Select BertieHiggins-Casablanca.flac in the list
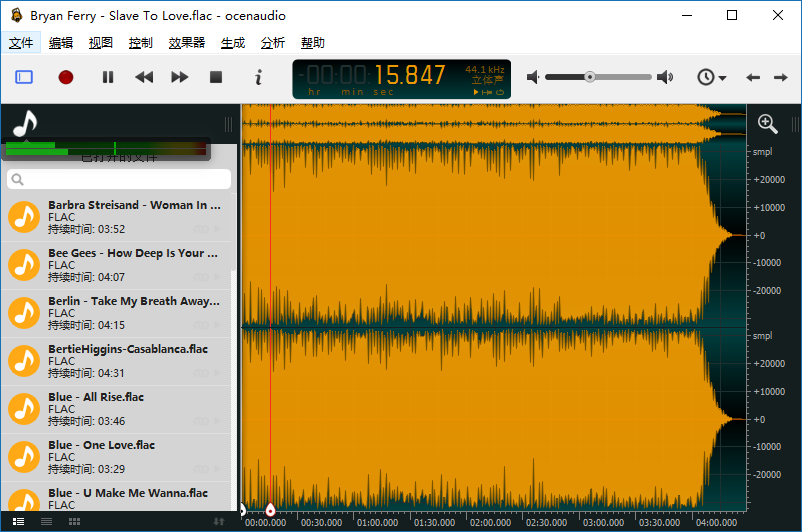 click(117, 361)
